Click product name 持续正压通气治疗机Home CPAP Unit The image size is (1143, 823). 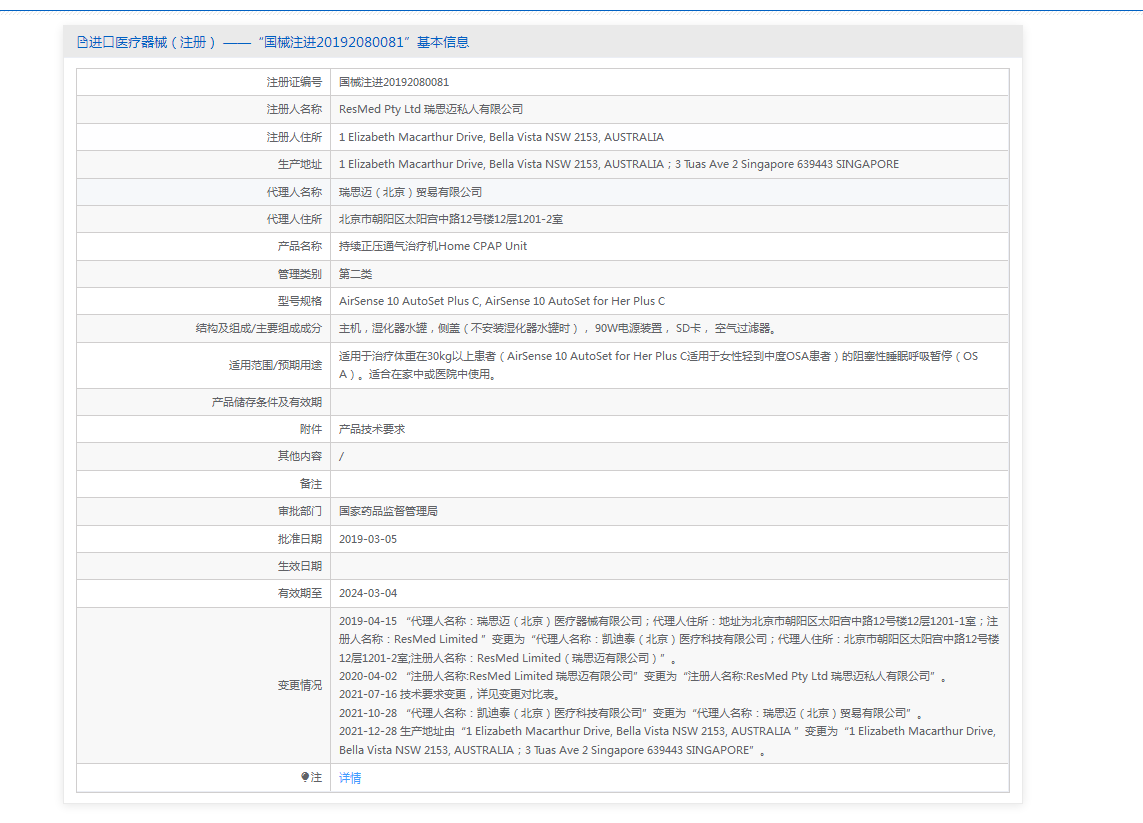(433, 246)
